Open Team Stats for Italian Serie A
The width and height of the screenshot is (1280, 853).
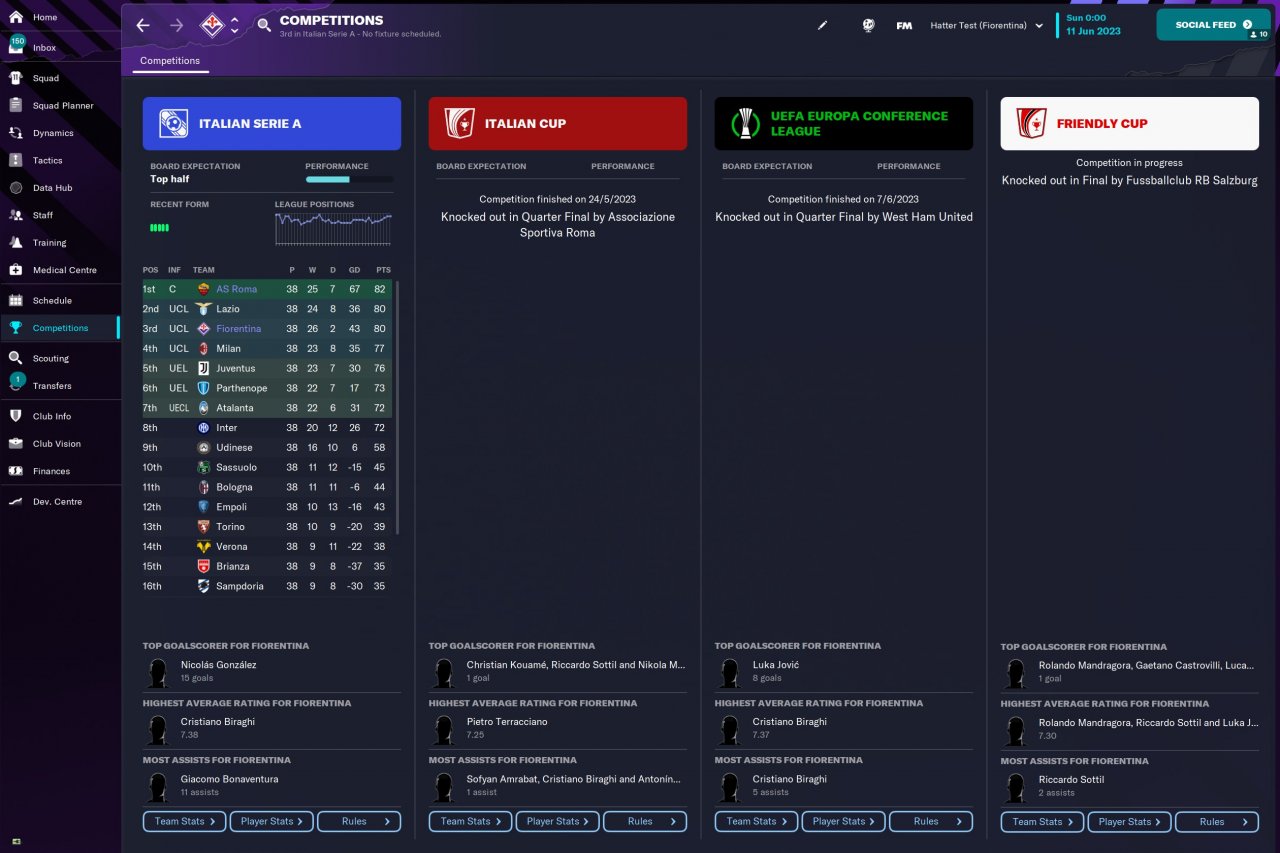coord(185,821)
